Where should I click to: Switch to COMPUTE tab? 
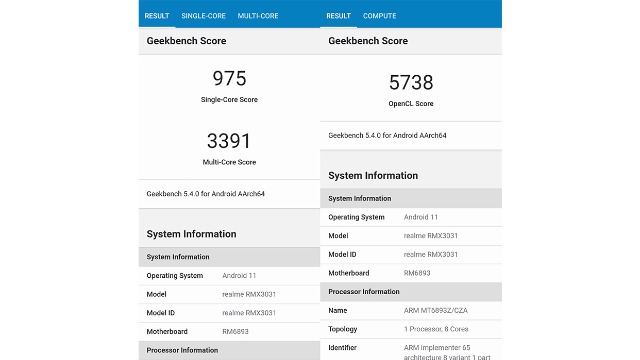[380, 16]
